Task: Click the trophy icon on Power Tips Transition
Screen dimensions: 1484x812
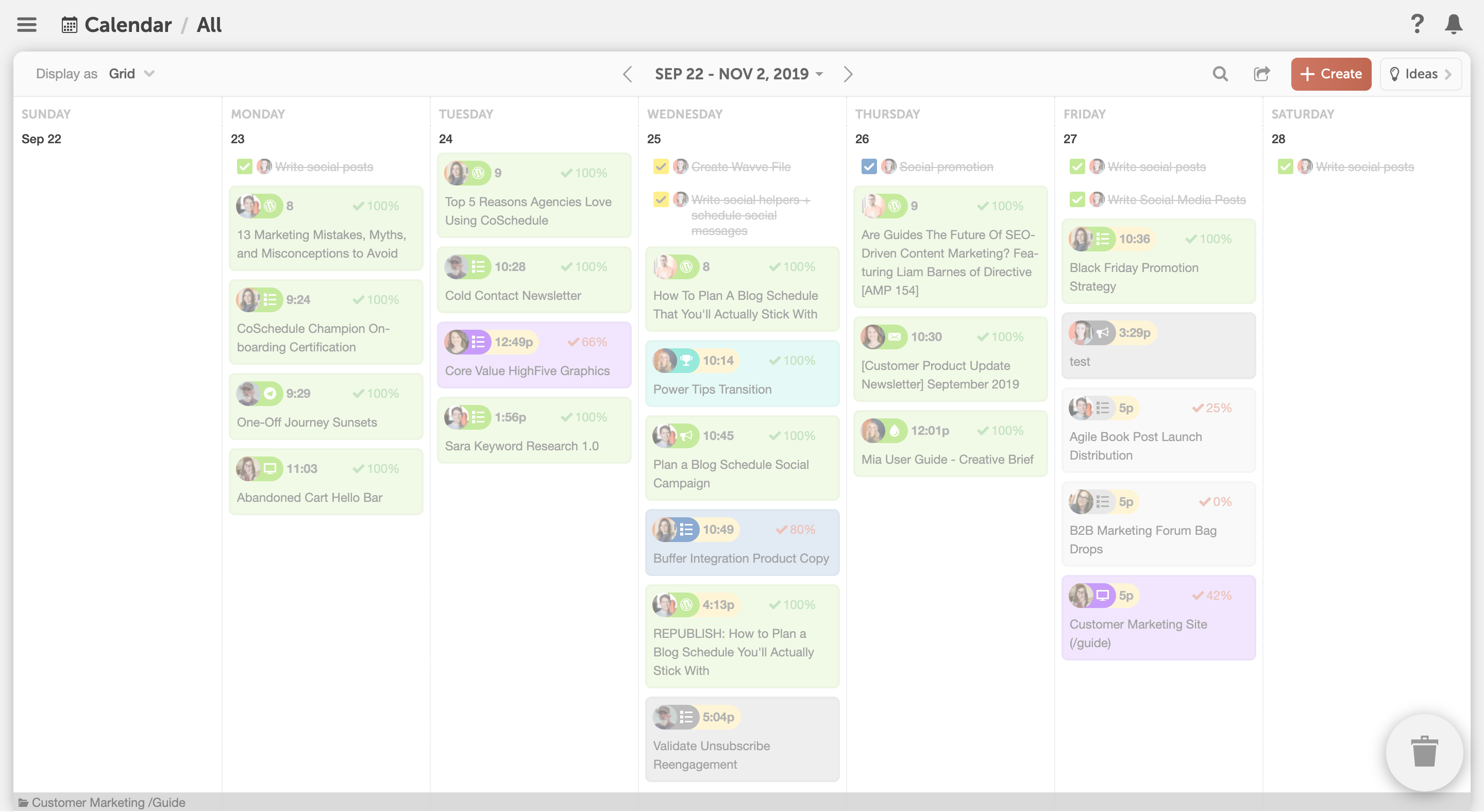Action: [x=685, y=361]
